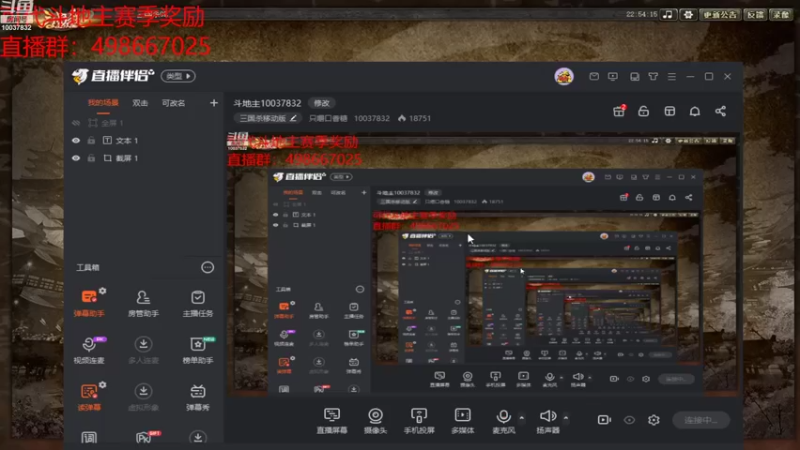Add 摄像头 camera source
800x450 pixels.
(376, 420)
